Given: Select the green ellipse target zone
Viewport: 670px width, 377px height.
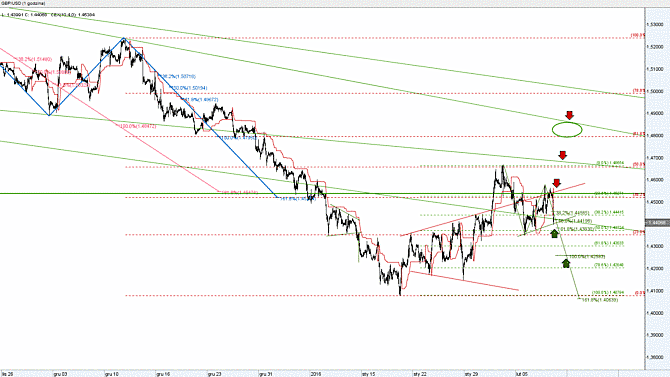Looking at the screenshot, I should pos(567,129).
